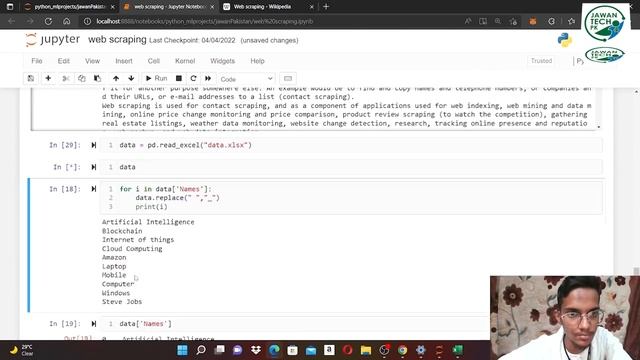
Task: Click the Jupyter logo
Action: [52, 40]
